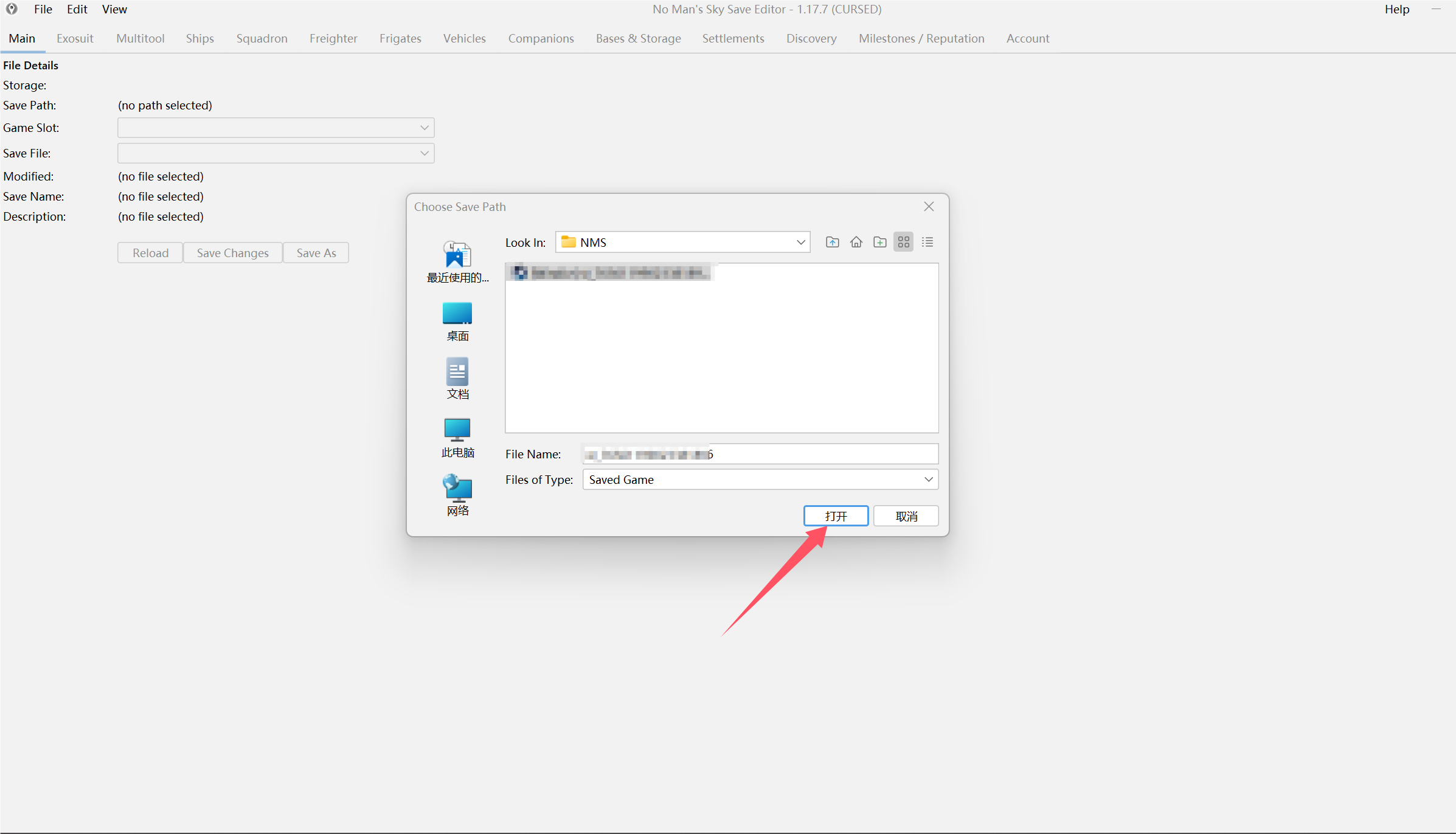The width and height of the screenshot is (1456, 834).
Task: Click into the File Name field
Action: 760,454
